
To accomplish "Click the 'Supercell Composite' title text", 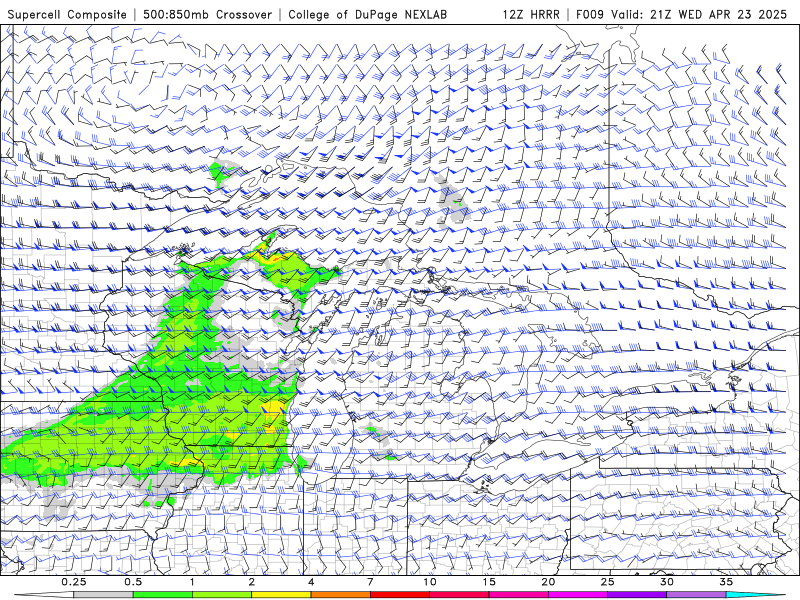I will [x=67, y=15].
